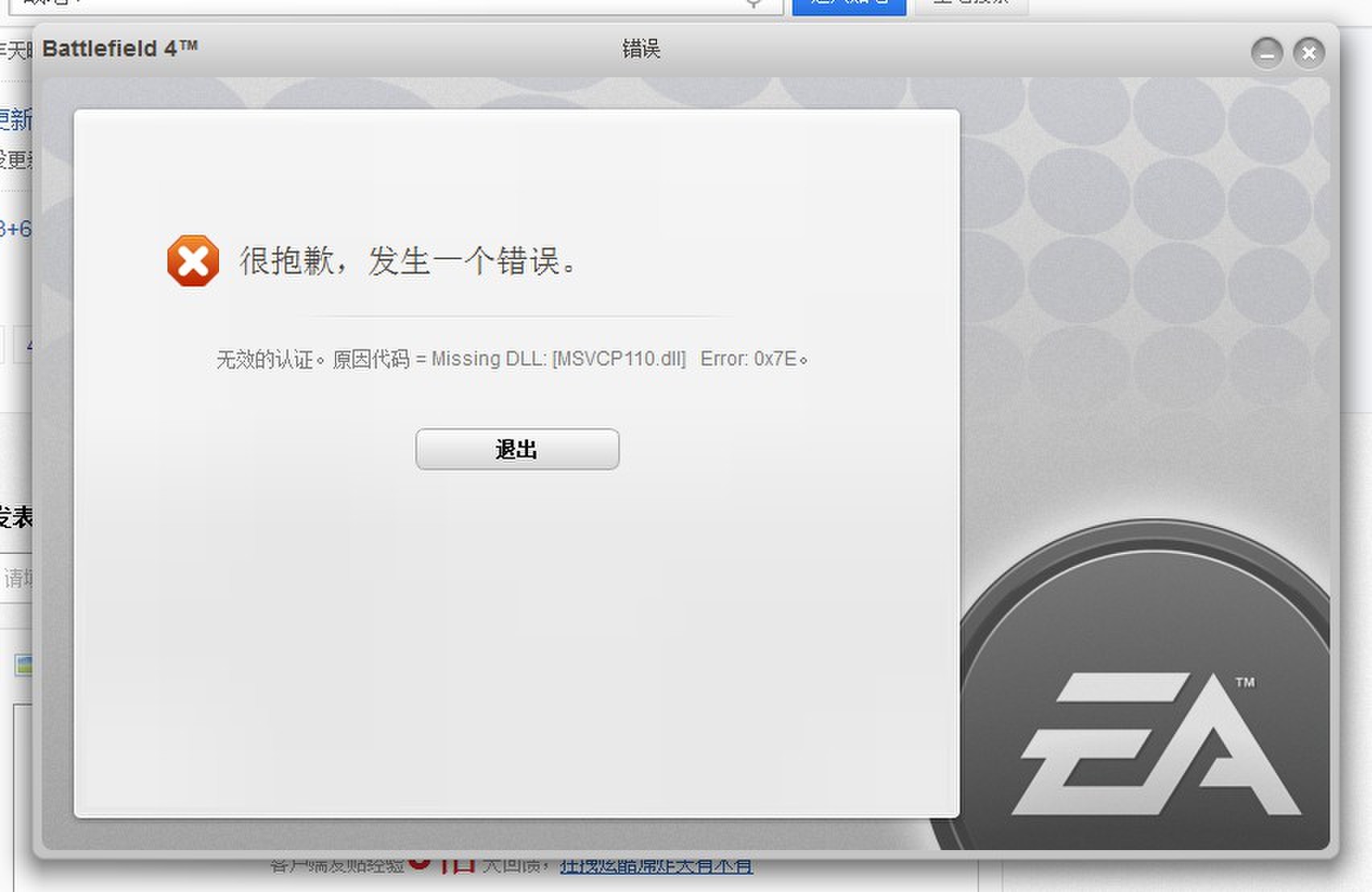Close the Battlefield 4 error window
This screenshot has width=1372, height=892.
(1309, 54)
